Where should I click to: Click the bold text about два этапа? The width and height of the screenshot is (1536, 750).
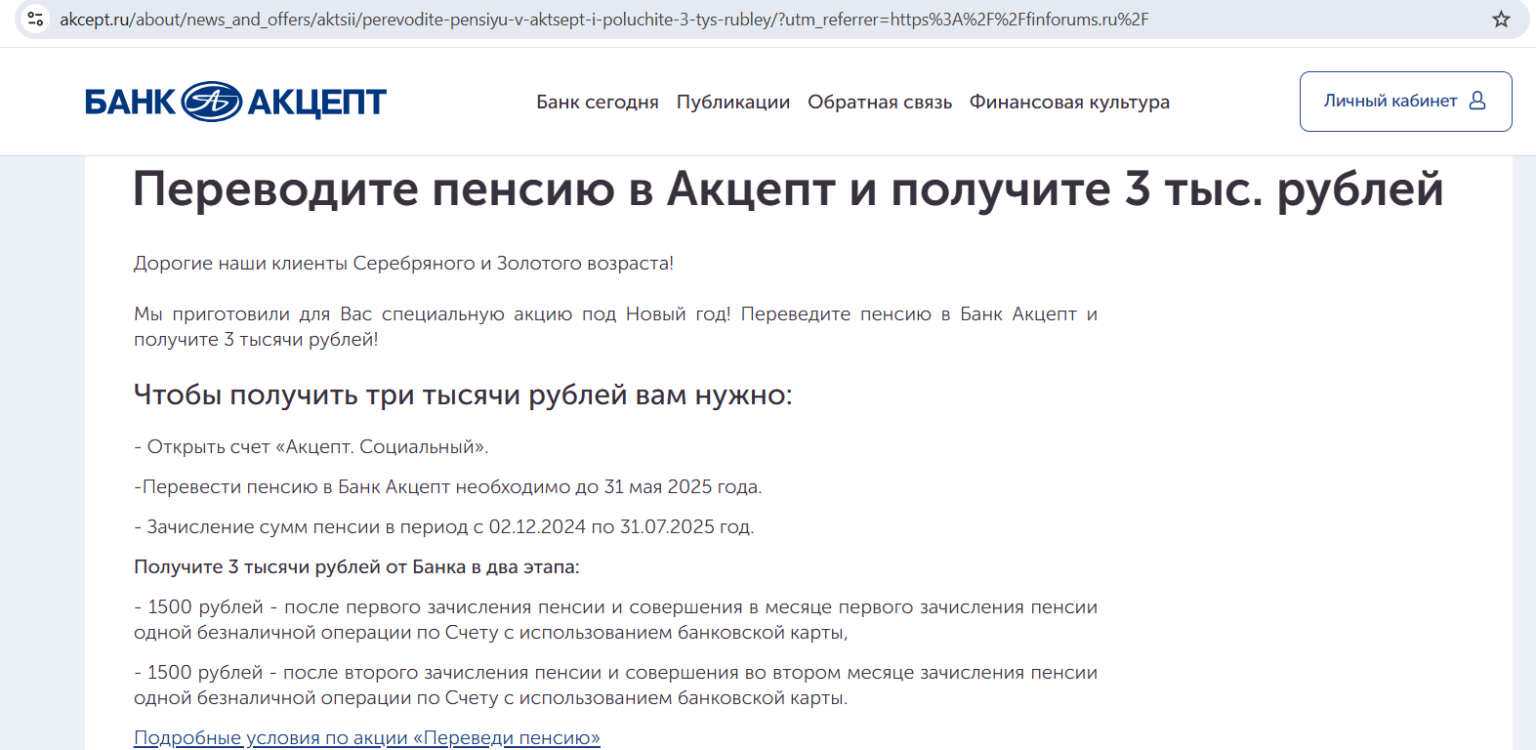[x=356, y=567]
